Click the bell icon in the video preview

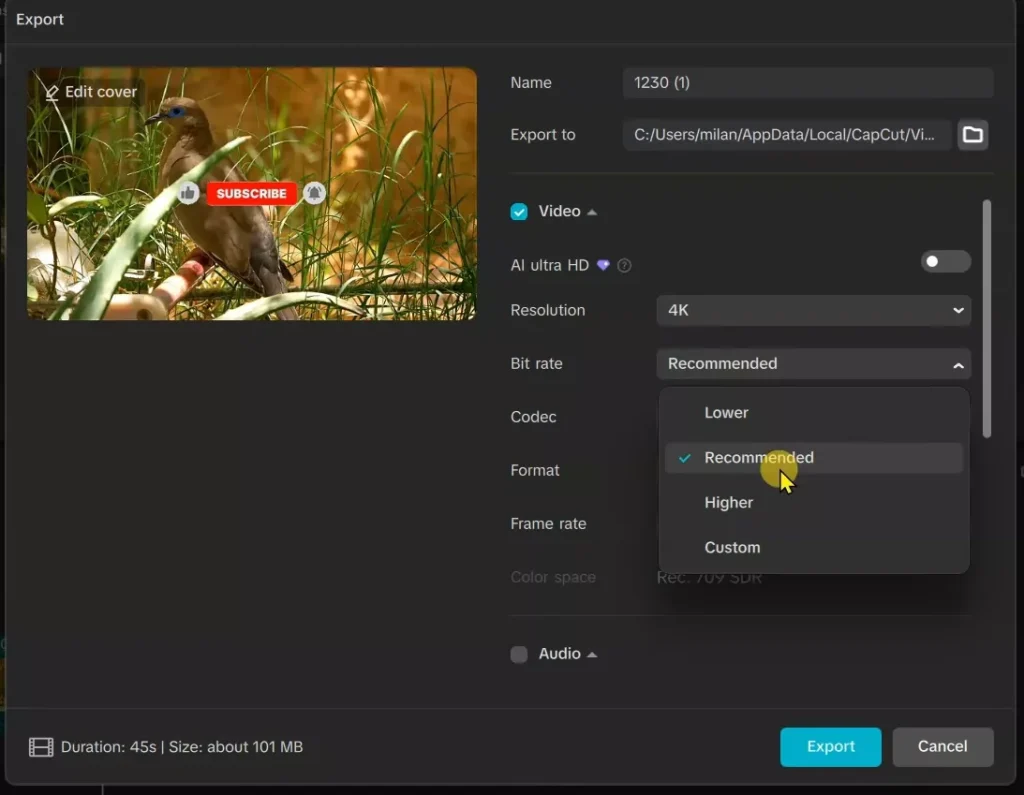coord(315,192)
